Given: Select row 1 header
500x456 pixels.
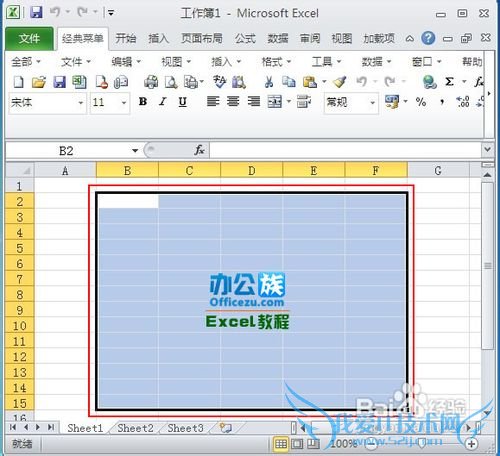Looking at the screenshot, I should tap(19, 186).
